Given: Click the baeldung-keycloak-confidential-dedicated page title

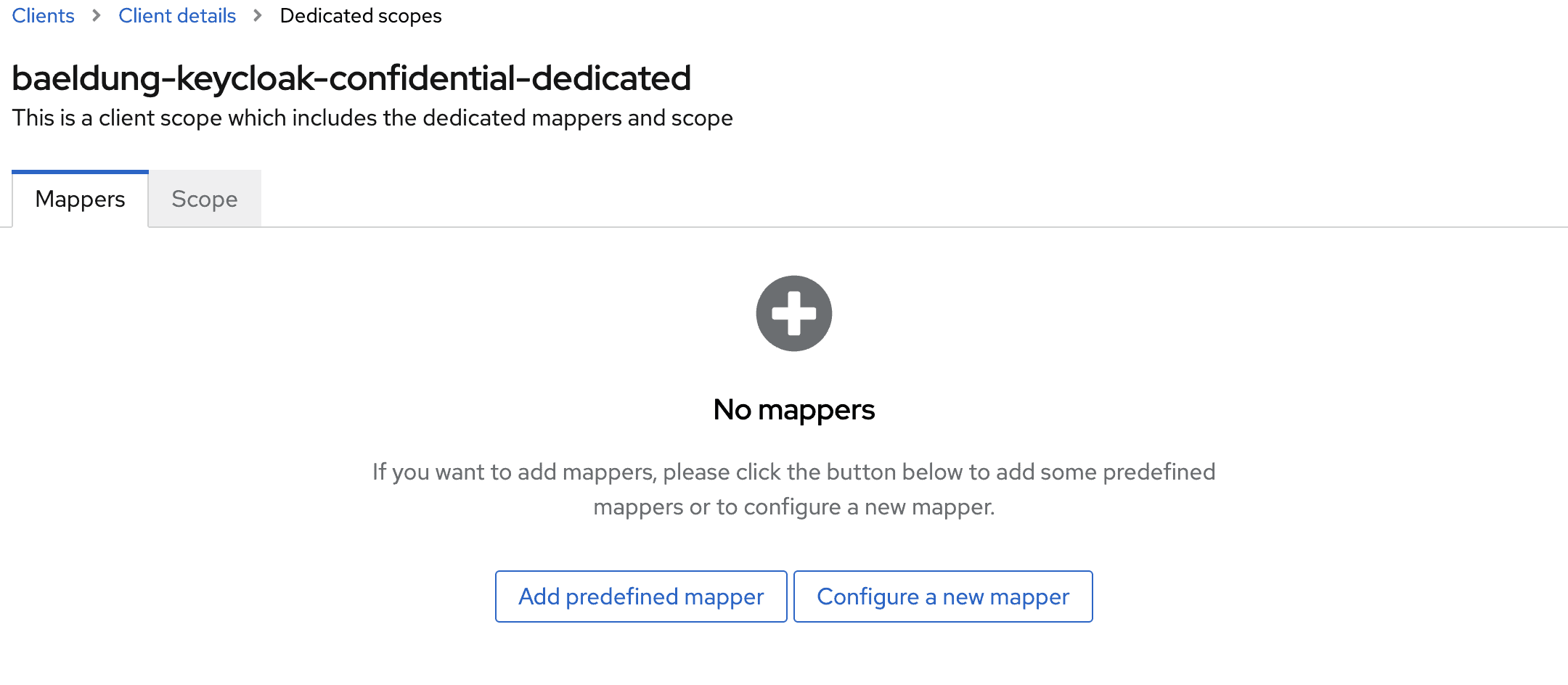Looking at the screenshot, I should [351, 78].
